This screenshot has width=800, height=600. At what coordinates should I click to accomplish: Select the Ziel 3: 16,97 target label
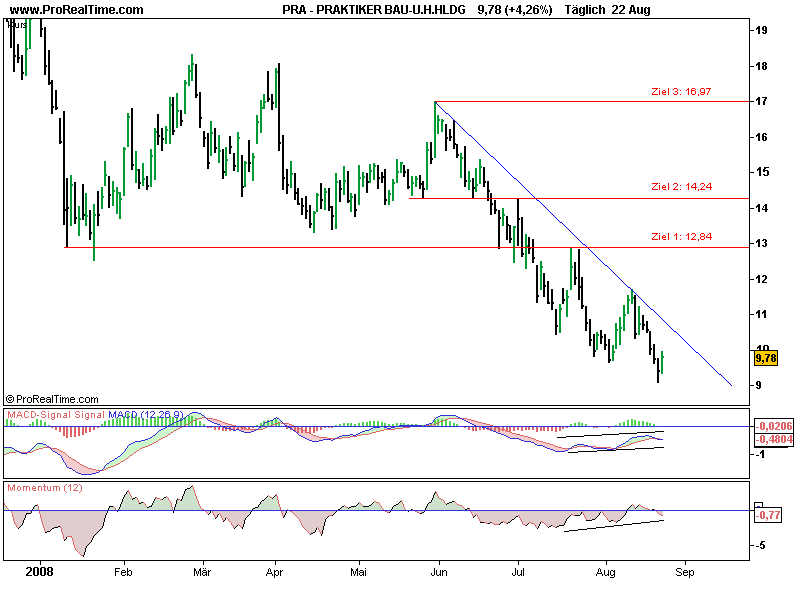tap(683, 91)
